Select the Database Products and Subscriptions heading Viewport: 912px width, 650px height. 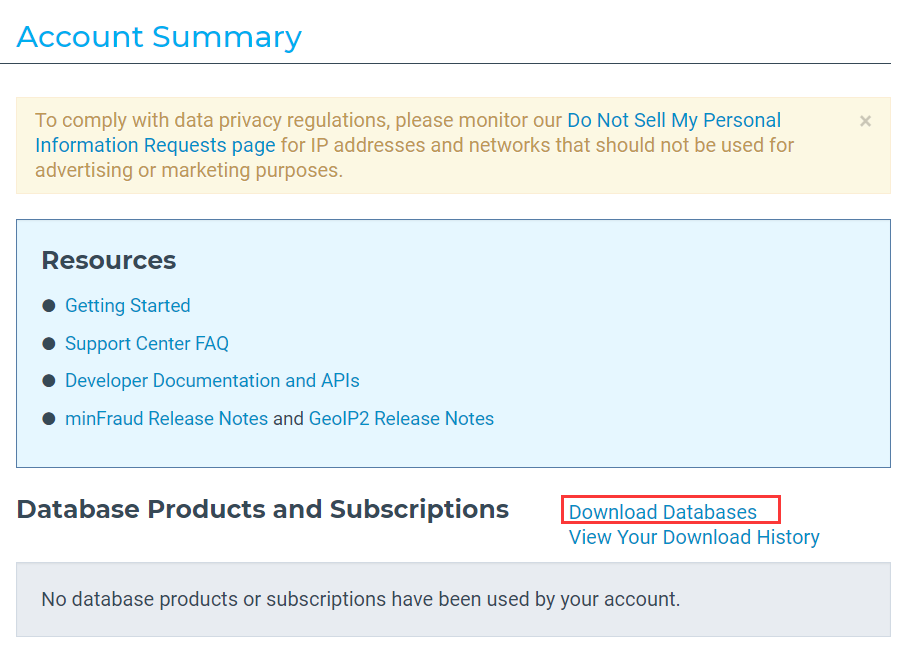[x=263, y=509]
